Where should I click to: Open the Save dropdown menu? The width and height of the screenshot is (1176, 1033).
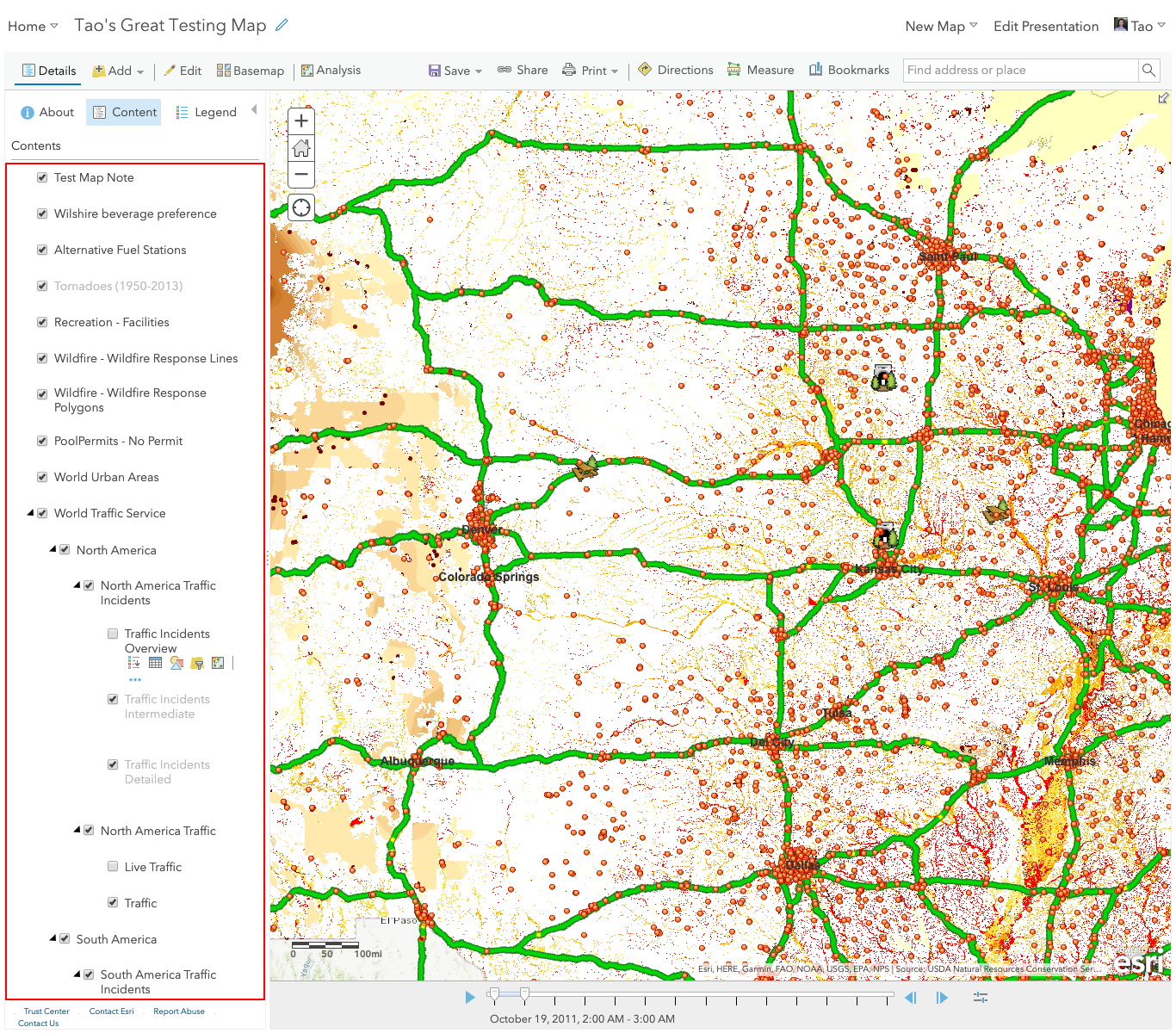[x=471, y=70]
